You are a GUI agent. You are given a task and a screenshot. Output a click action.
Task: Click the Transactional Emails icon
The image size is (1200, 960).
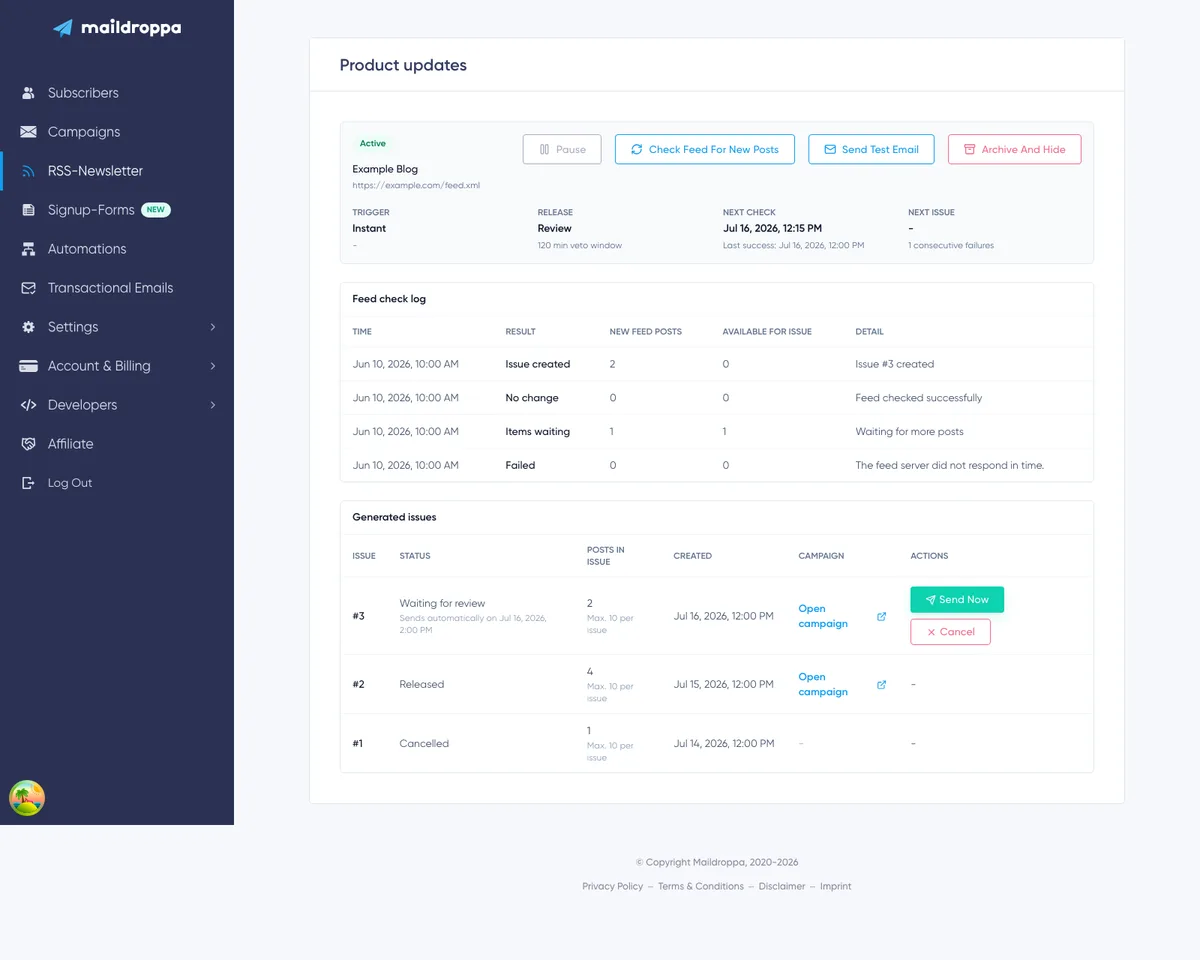[28, 288]
